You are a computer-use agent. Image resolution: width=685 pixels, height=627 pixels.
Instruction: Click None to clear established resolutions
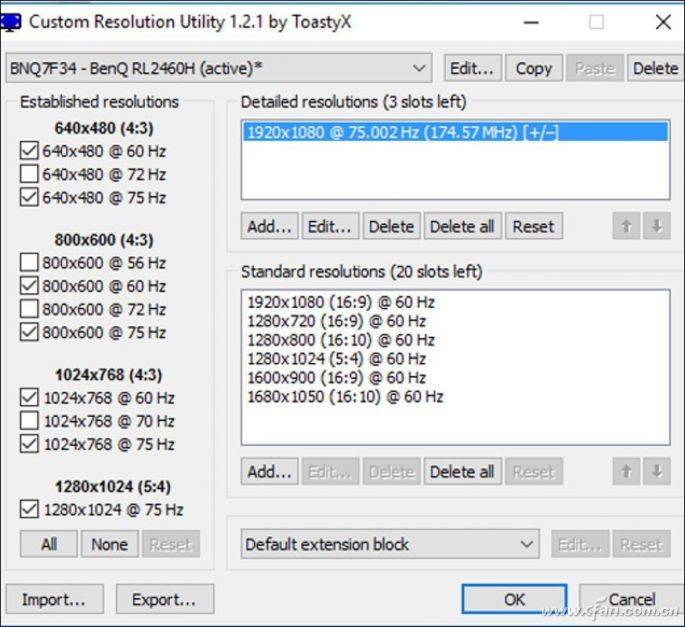pos(110,544)
